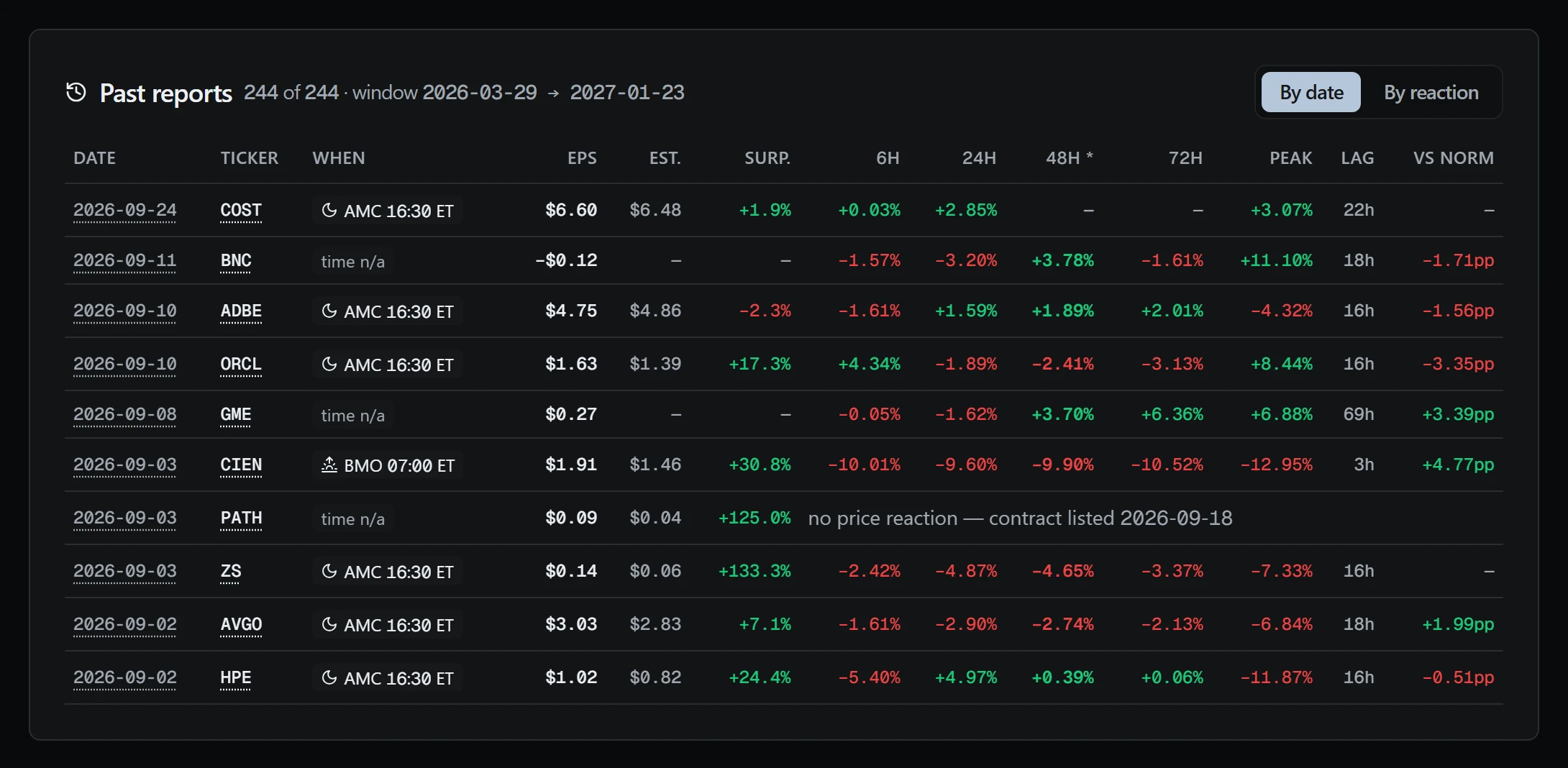Open the ADBE ticker link
The image size is (1568, 768).
pos(241,311)
